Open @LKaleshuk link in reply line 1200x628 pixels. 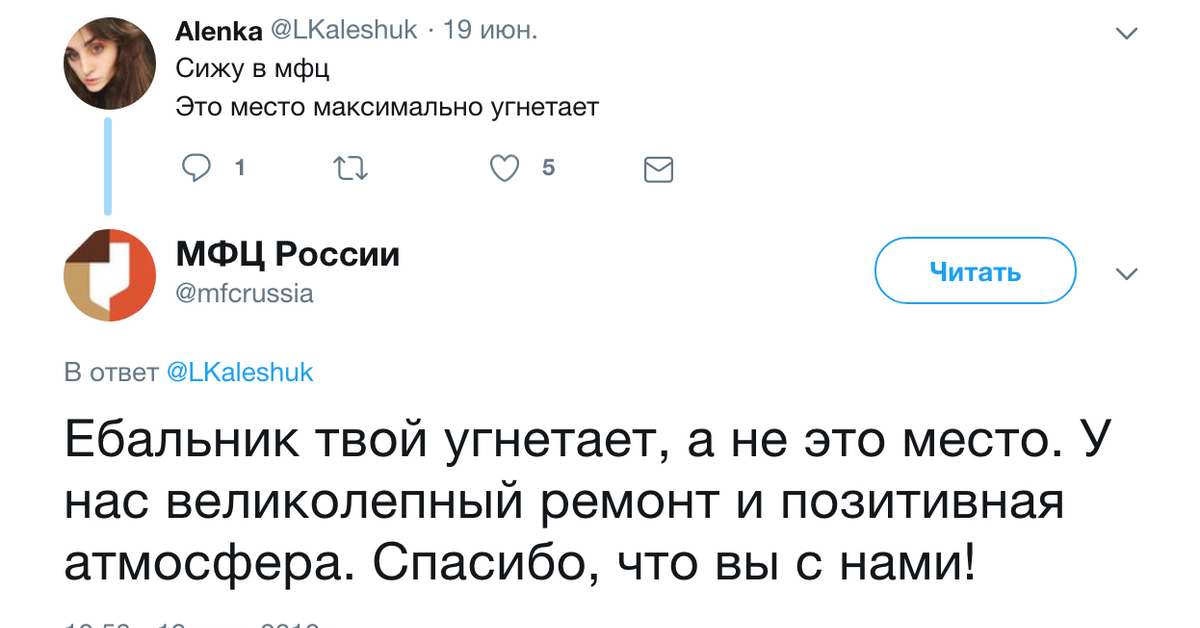[x=238, y=373]
